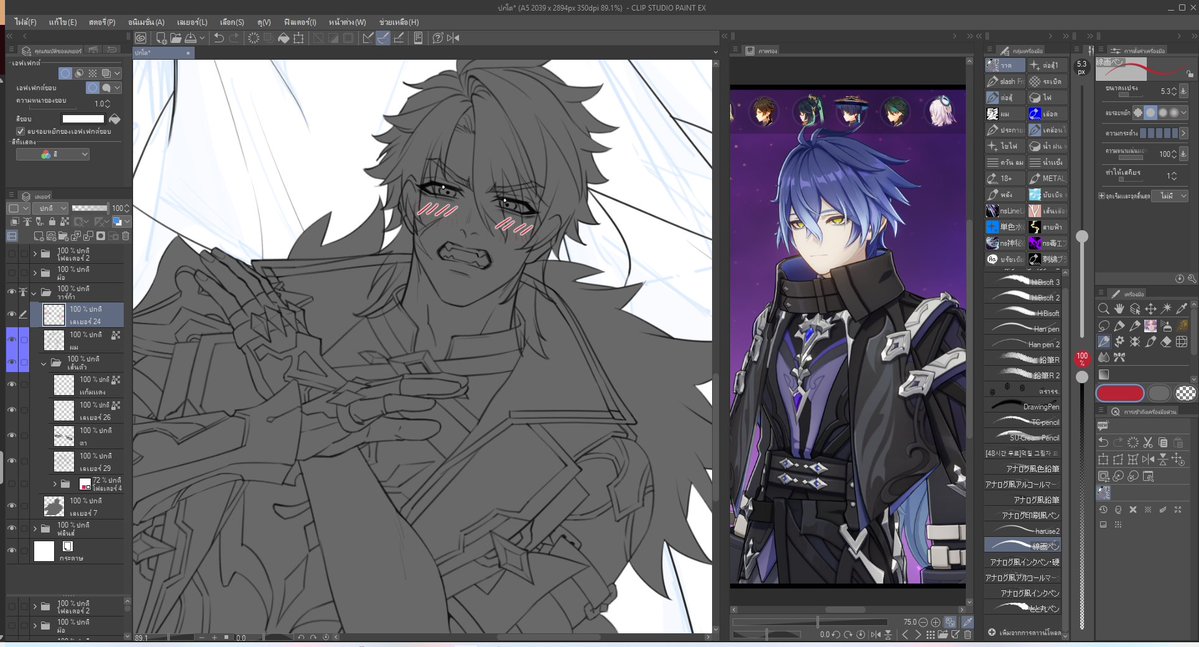The width and height of the screenshot is (1199, 647).
Task: Select the DrawingPen brush
Action: (1023, 406)
